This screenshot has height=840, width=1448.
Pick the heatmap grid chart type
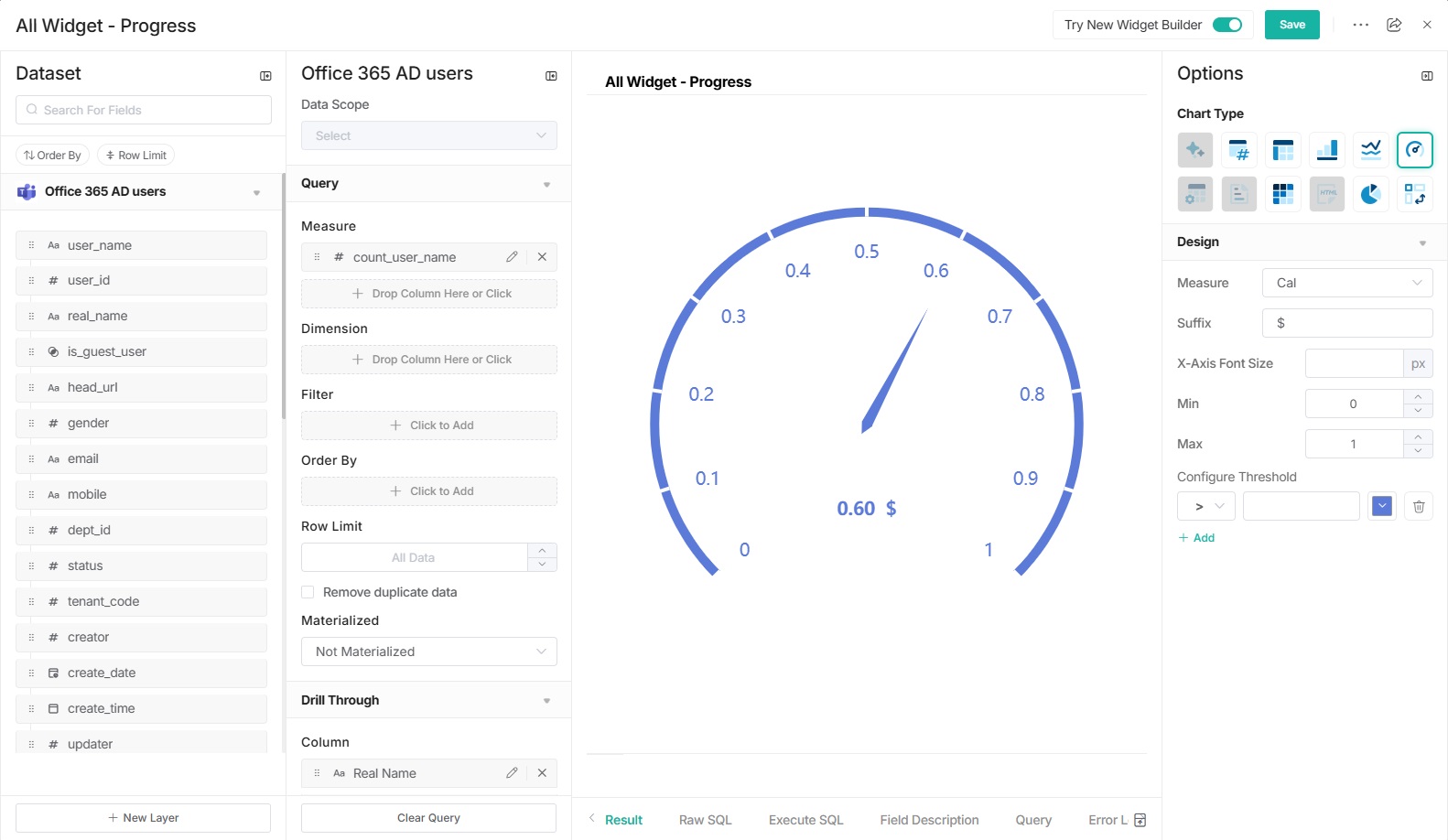[x=1282, y=194]
